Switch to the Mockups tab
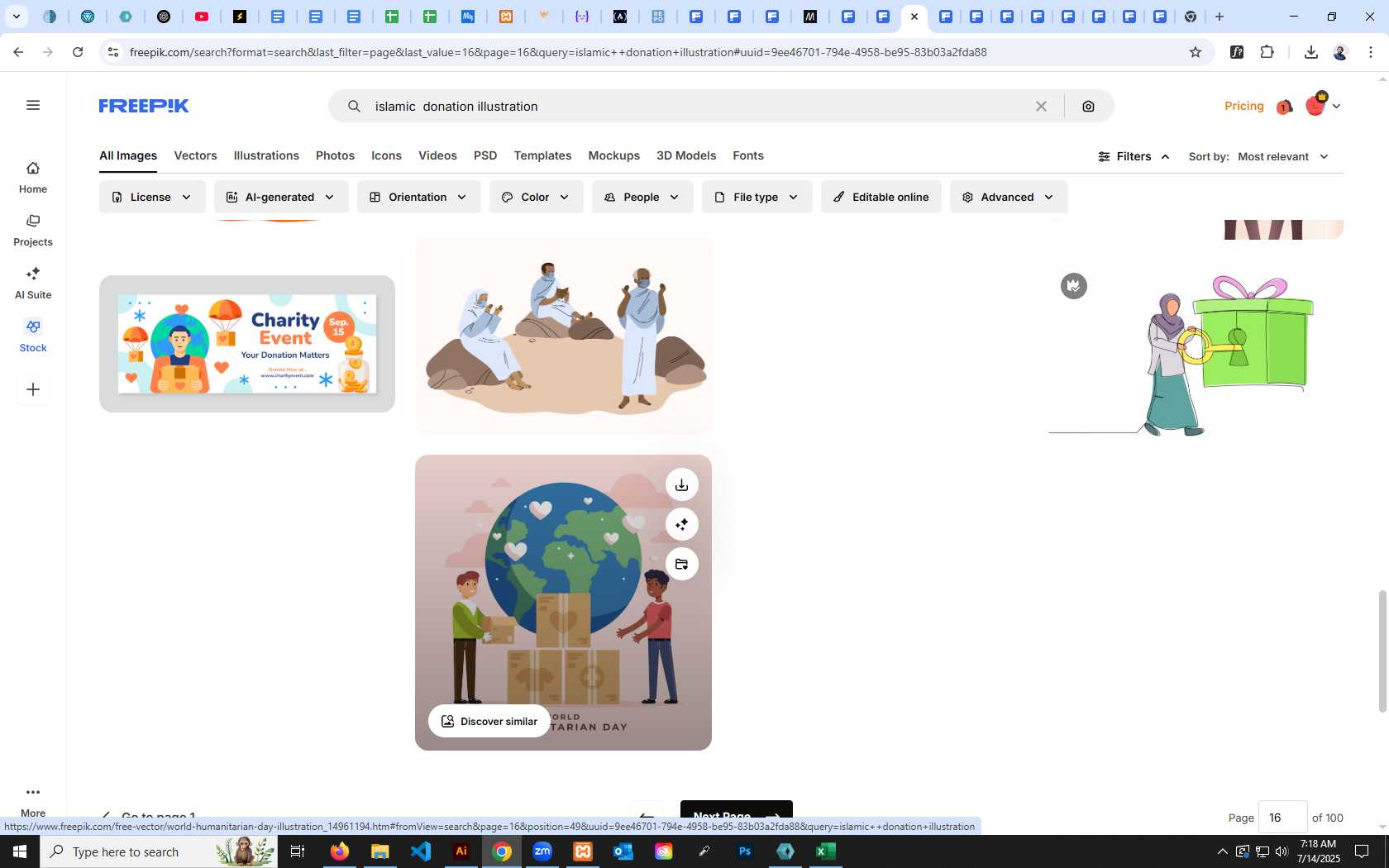Screen dimensions: 1389x868 pos(613,155)
